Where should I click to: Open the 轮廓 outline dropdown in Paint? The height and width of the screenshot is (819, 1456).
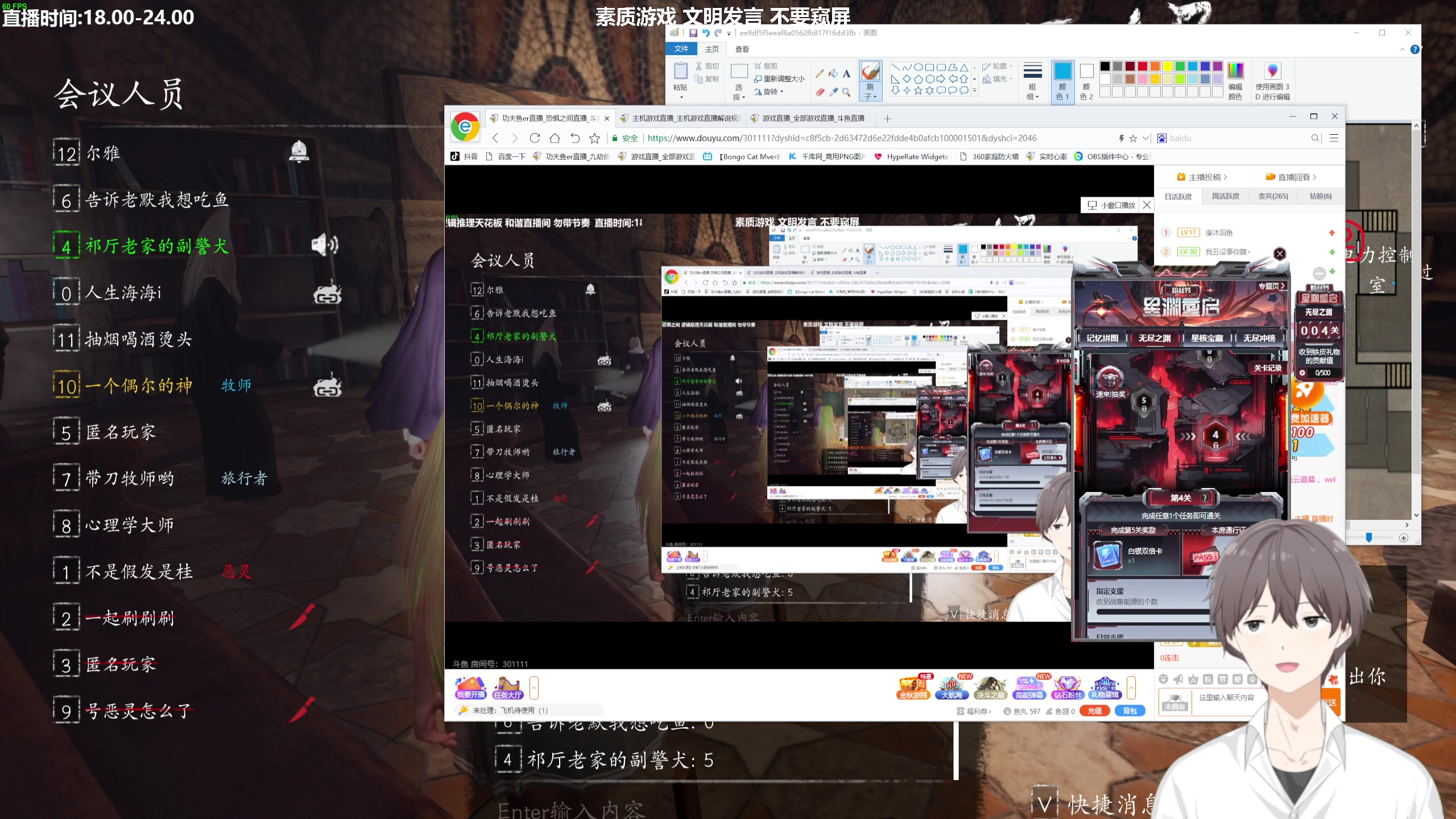[998, 67]
